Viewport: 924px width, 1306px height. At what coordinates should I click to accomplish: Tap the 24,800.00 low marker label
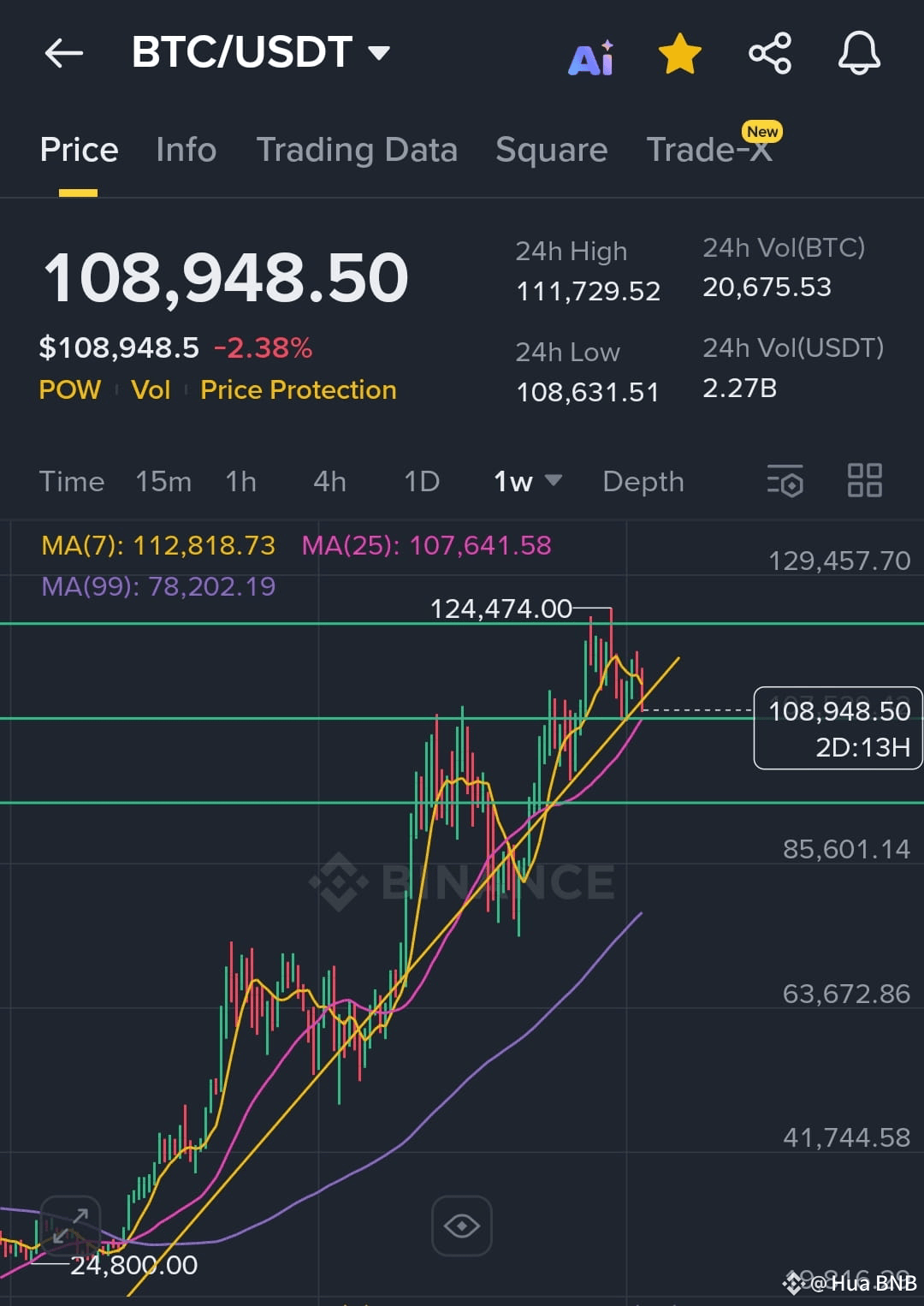point(133,1265)
